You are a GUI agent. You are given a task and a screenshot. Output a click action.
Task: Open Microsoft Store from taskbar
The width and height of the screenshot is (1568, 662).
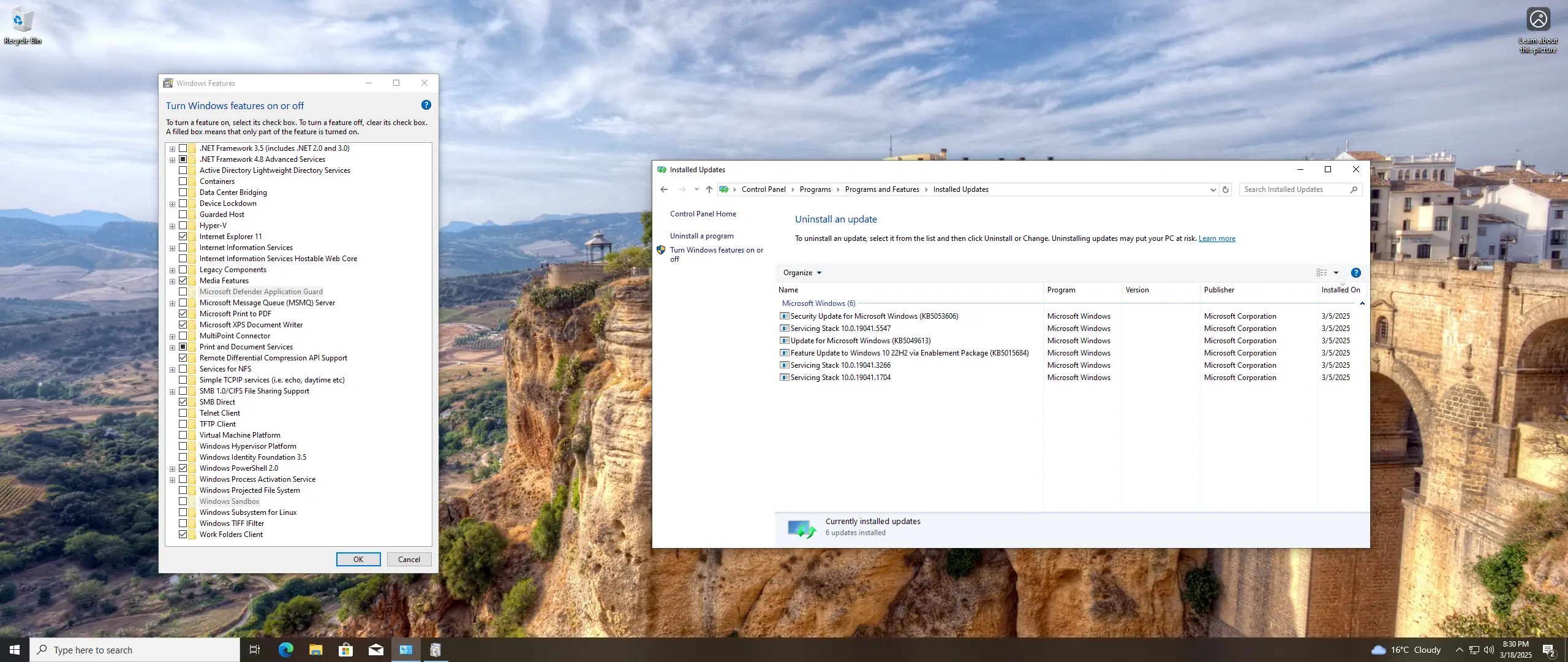tap(346, 650)
